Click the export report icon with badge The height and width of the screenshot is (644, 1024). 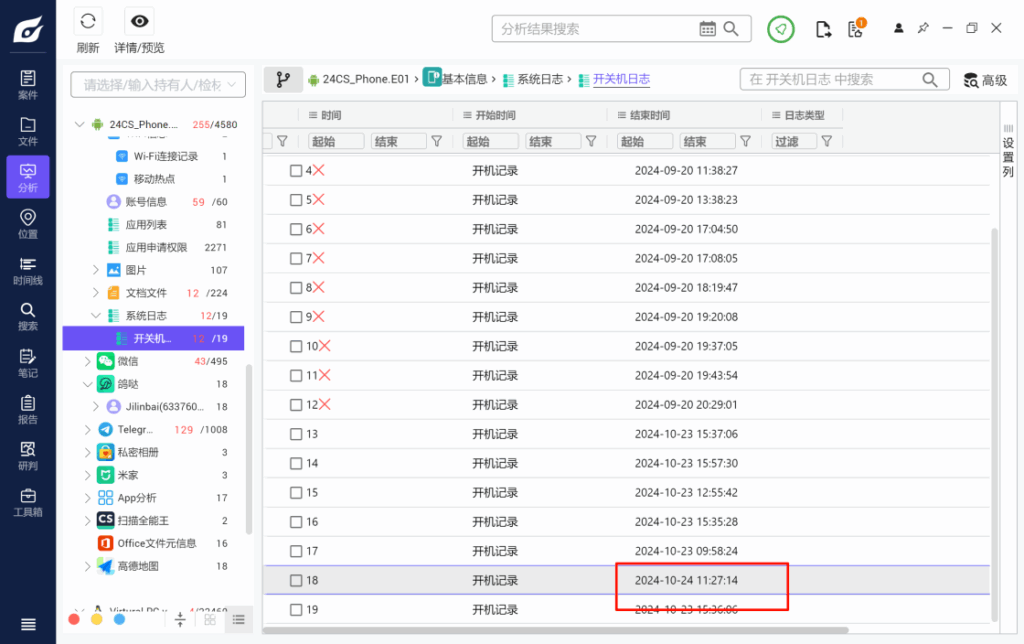click(x=855, y=31)
